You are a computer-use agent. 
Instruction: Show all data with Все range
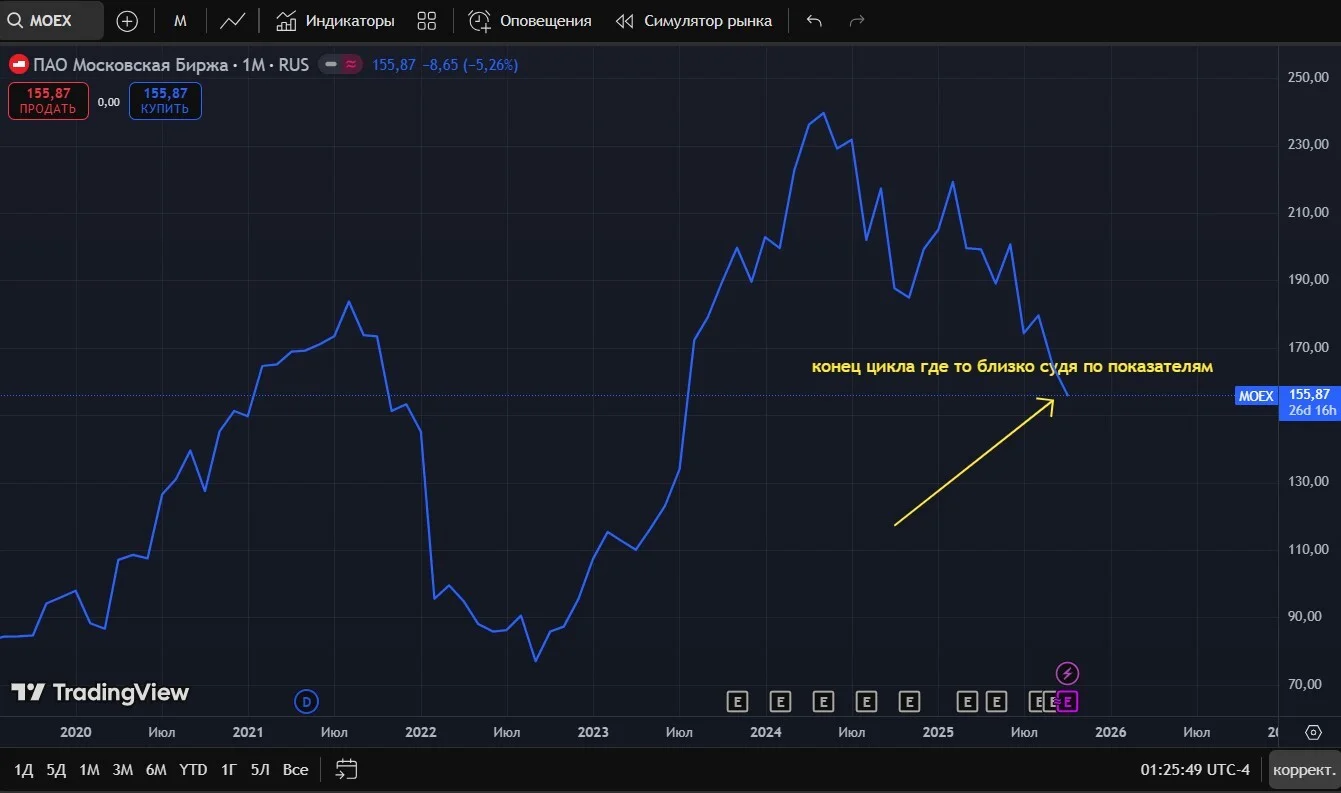pos(296,770)
